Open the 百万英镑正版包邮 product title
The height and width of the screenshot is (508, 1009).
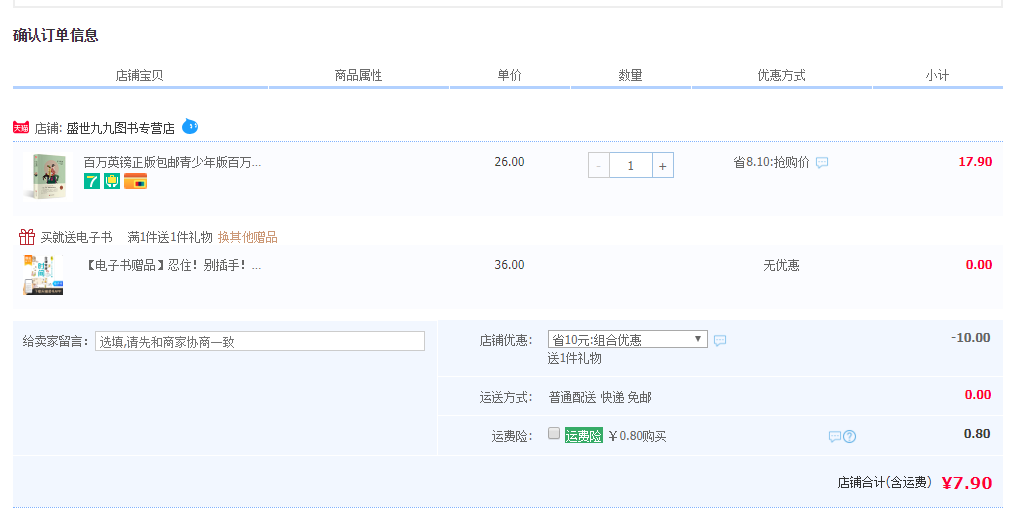coord(172,162)
